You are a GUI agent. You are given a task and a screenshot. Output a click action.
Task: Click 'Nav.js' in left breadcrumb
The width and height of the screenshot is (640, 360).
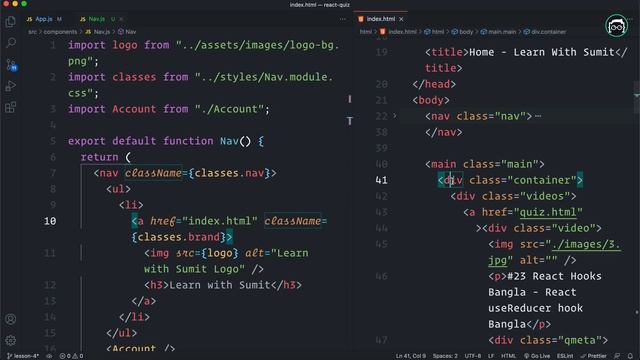(x=98, y=31)
